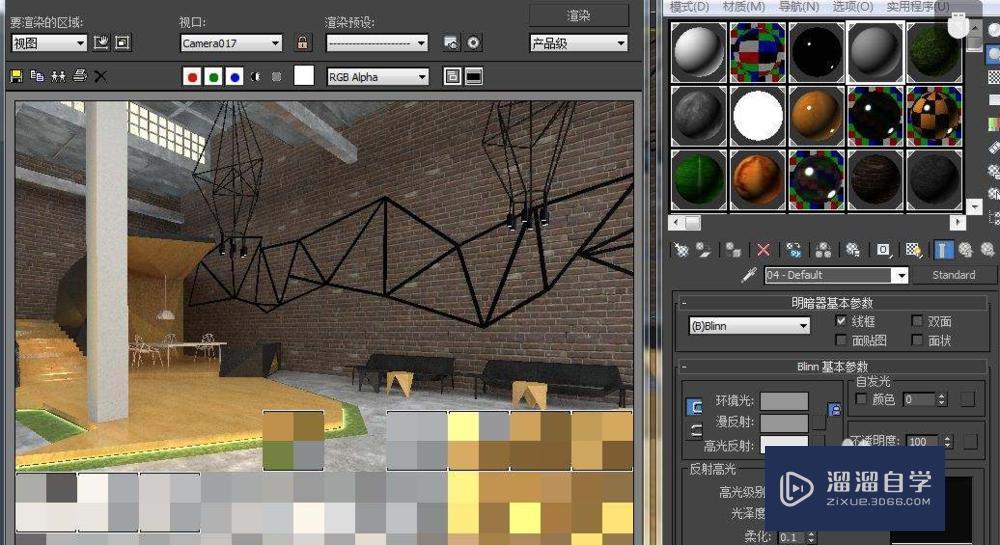Click Material ID Channel icon
The height and width of the screenshot is (545, 1000).
pos(883,250)
